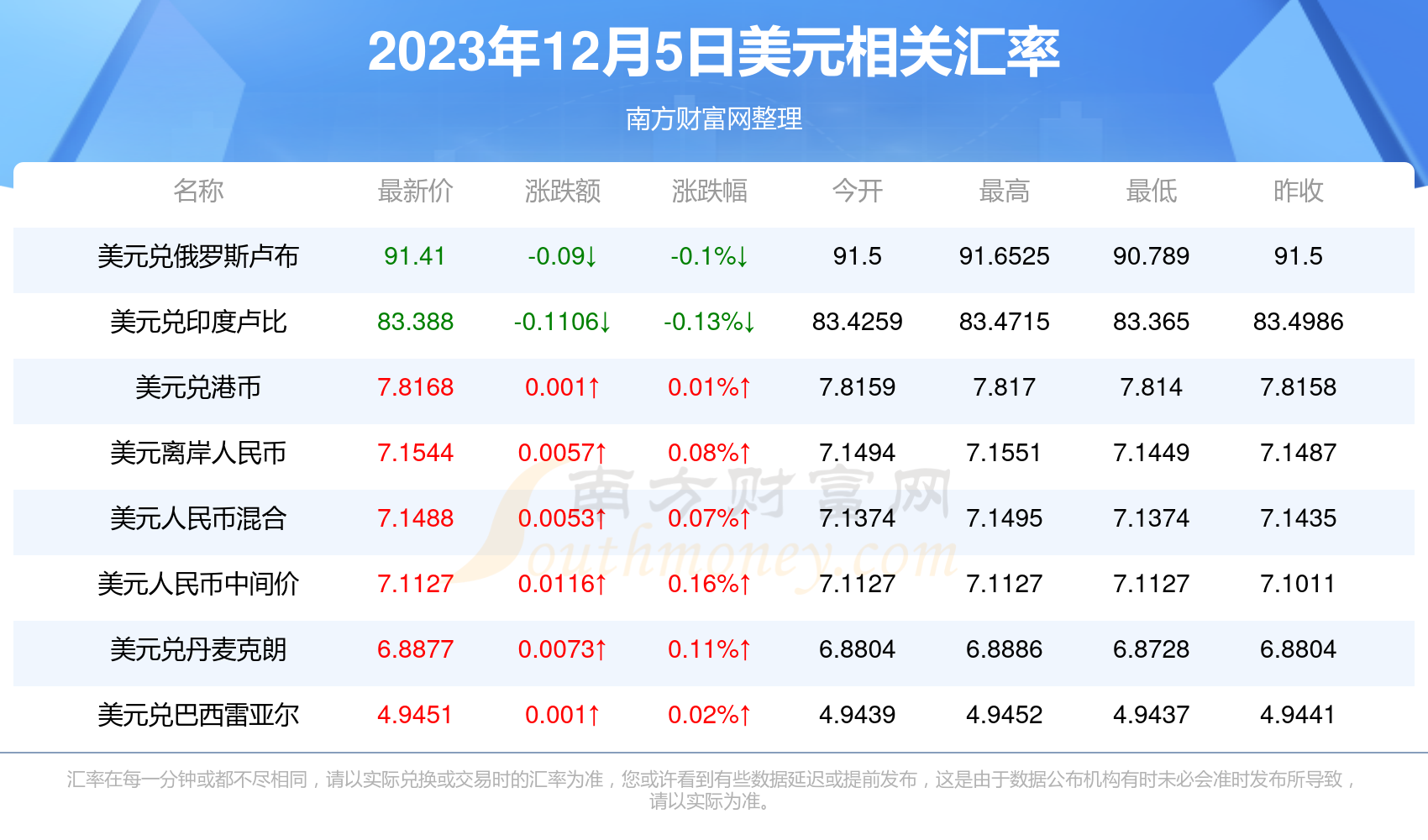Click the previous close 4.9441
Image resolution: width=1428 pixels, height=840 pixels.
(x=1299, y=715)
